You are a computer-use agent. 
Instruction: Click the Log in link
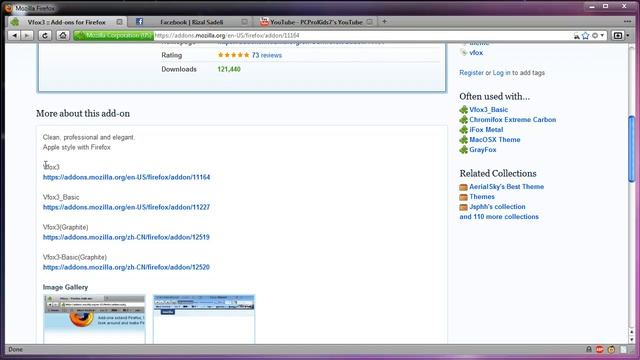[x=501, y=73]
